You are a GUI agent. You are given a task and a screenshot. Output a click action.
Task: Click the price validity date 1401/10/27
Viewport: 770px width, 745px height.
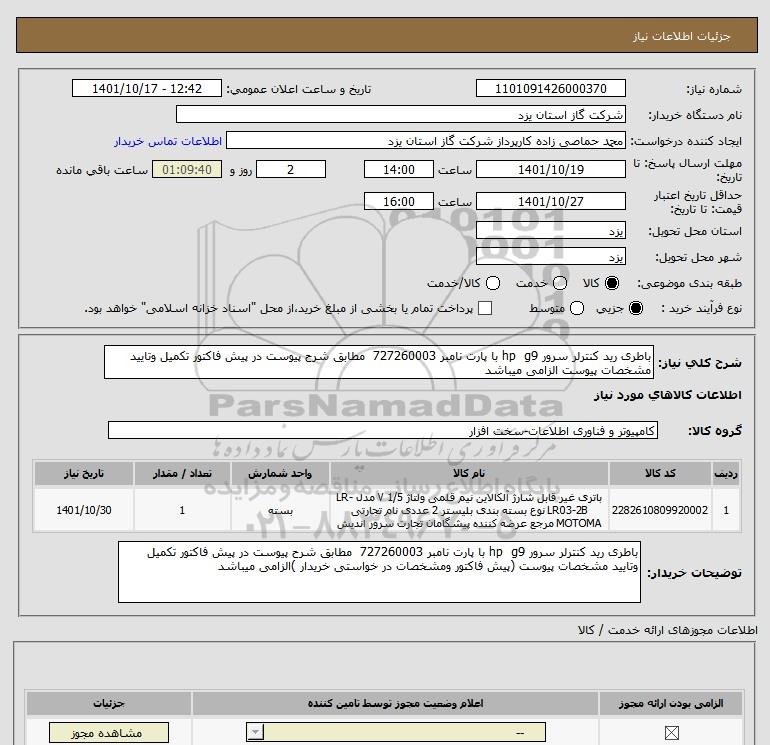(x=550, y=201)
